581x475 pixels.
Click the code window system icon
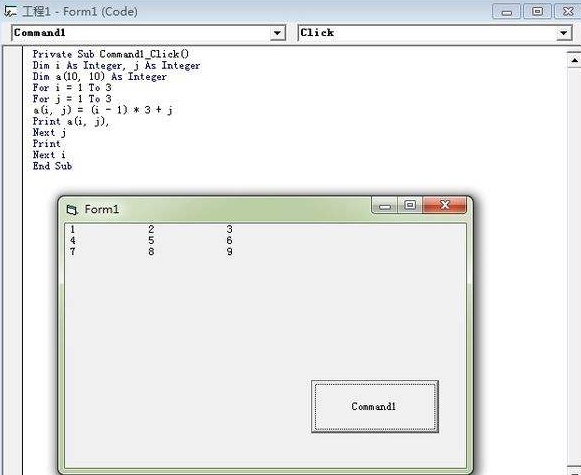click(x=10, y=11)
